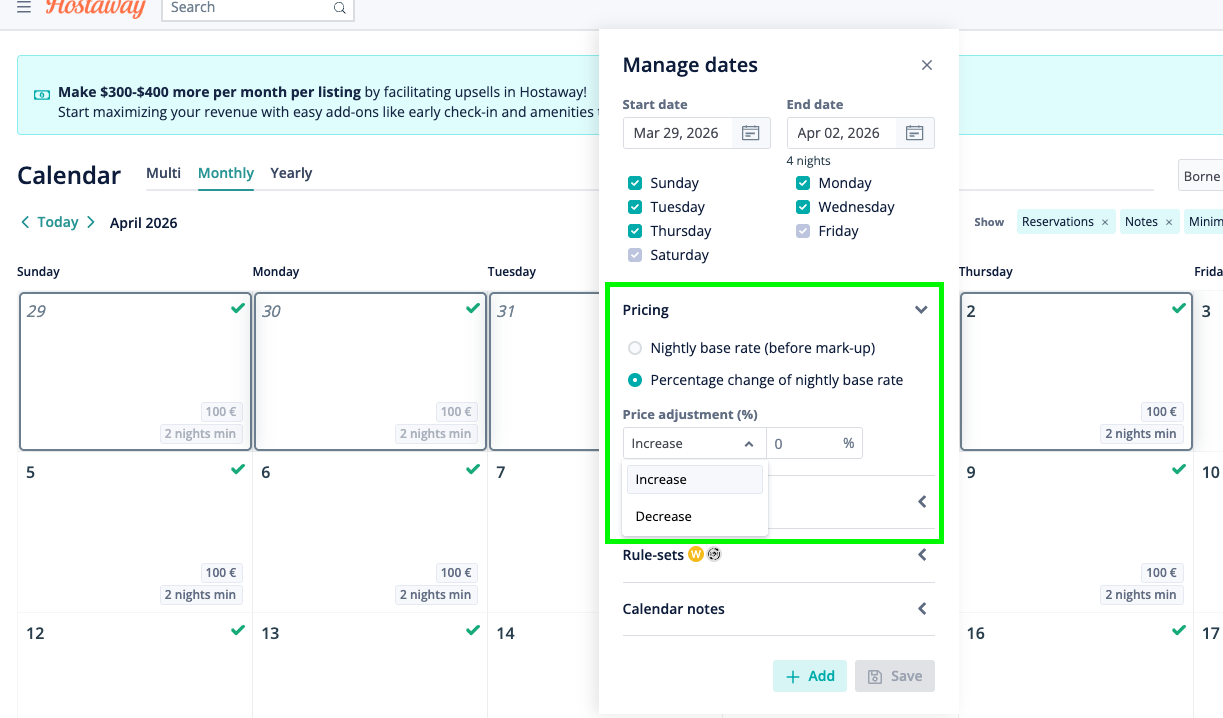Click the price adjustment percent field
1223x718 pixels.
coord(802,443)
